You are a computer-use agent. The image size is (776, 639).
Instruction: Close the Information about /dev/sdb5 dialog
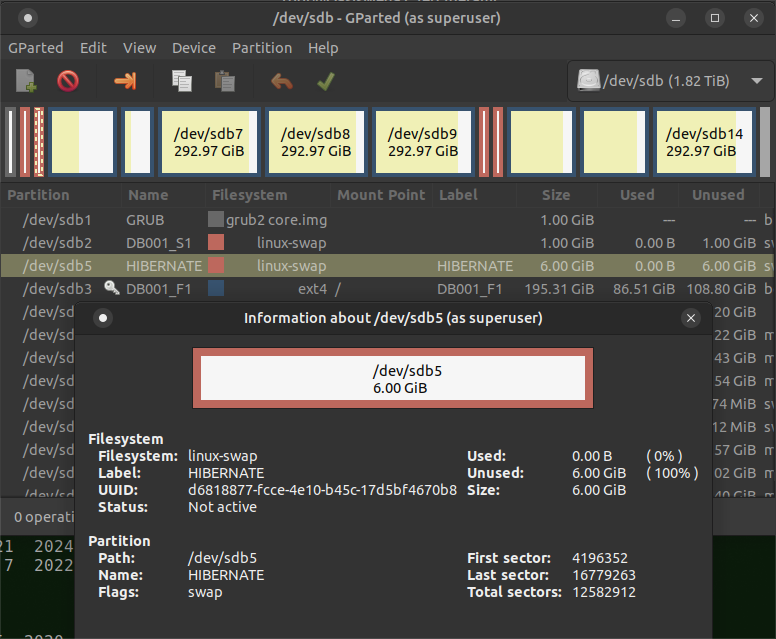690,318
